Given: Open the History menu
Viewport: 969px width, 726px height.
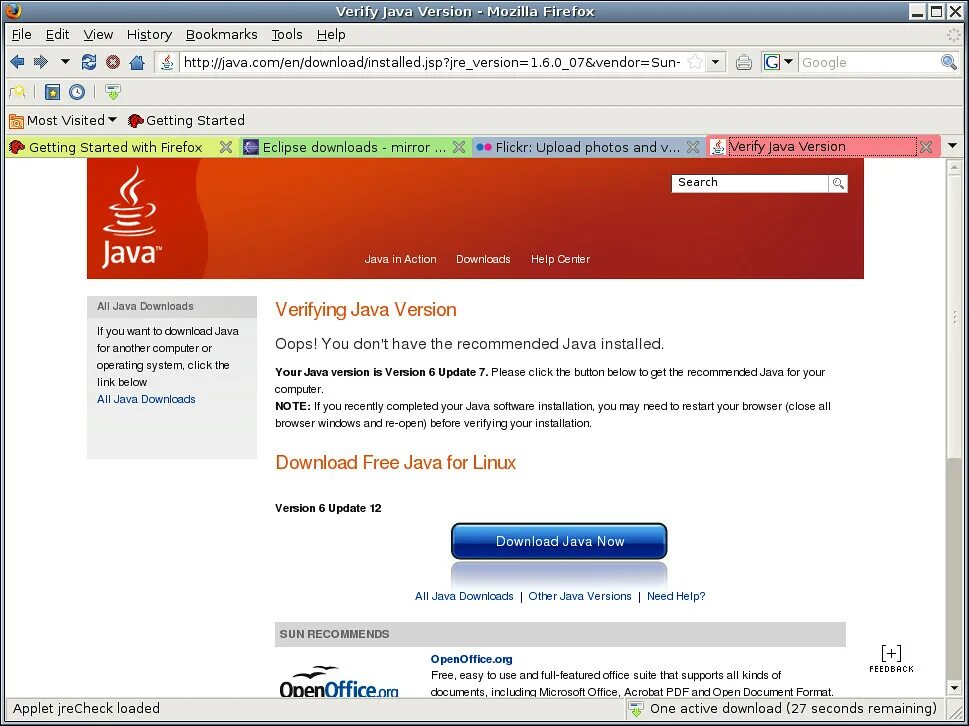Looking at the screenshot, I should click(149, 35).
